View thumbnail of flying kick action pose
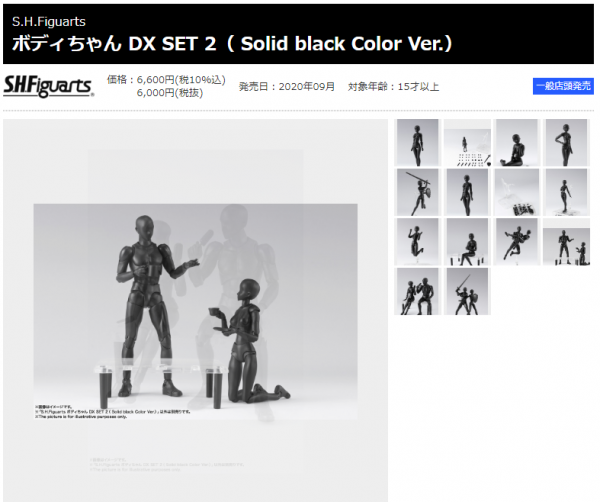Viewport: 600px width, 502px height. click(517, 242)
